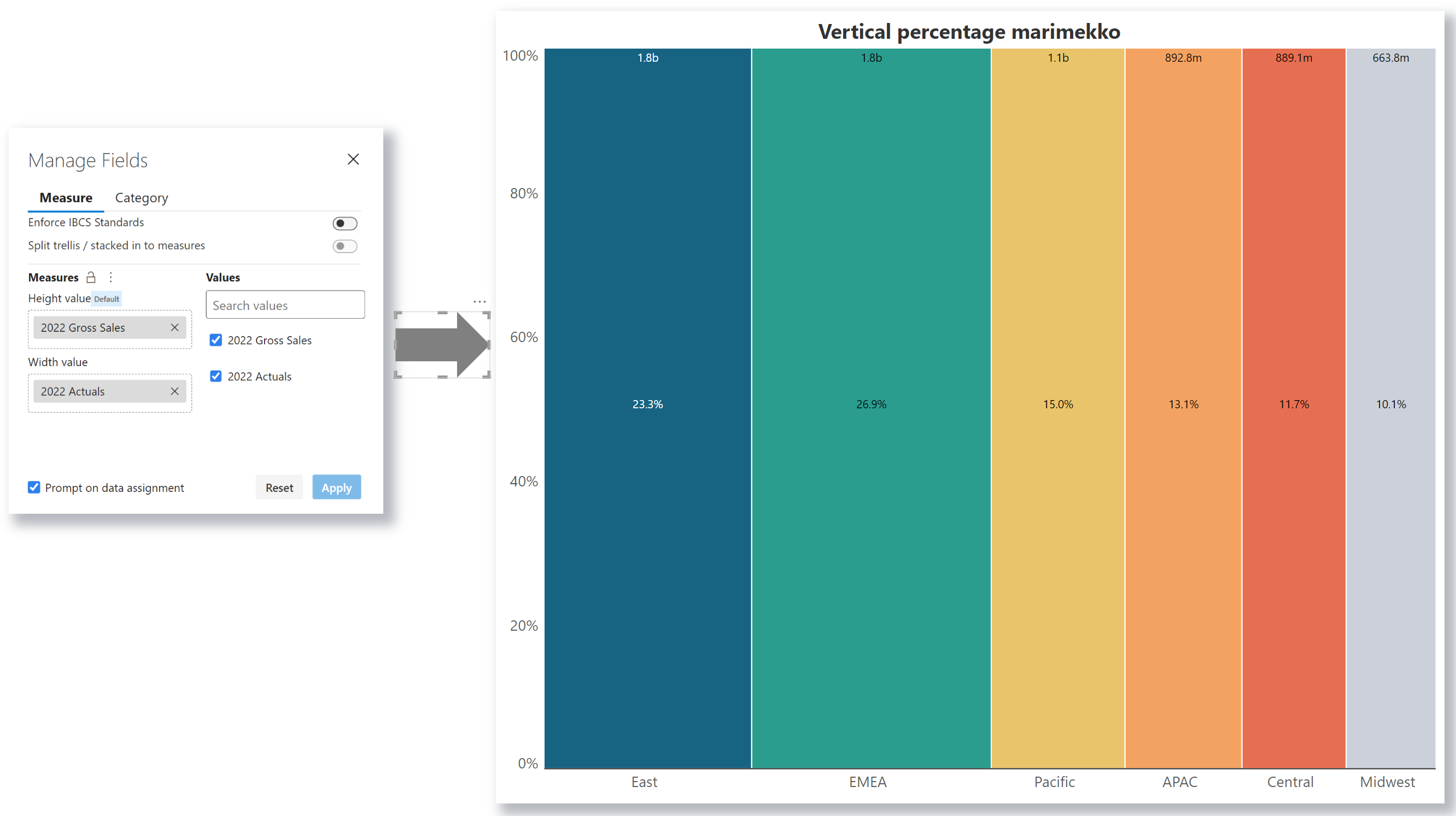Click the Apply button
The image size is (1456, 816).
pyautogui.click(x=336, y=487)
